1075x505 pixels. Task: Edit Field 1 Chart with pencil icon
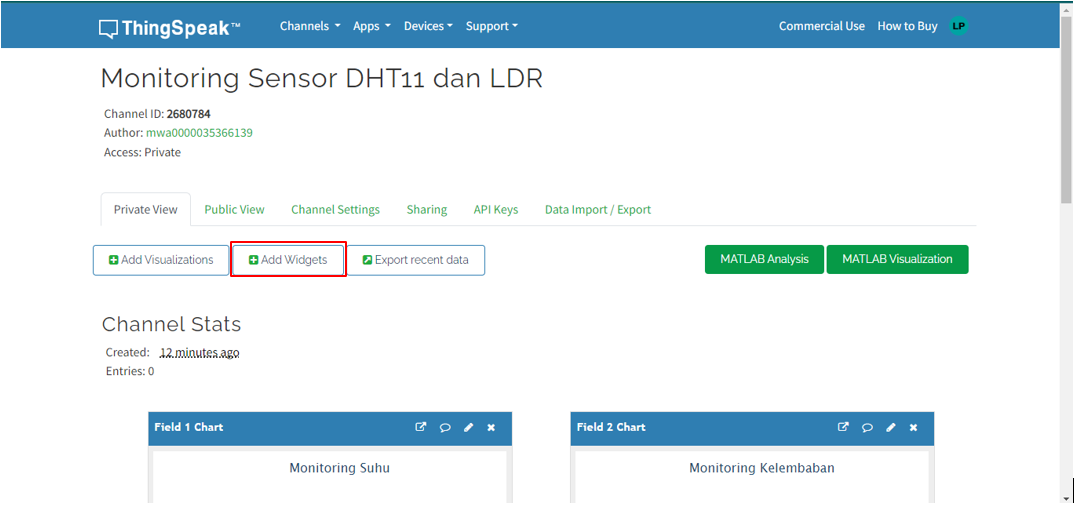click(x=468, y=427)
